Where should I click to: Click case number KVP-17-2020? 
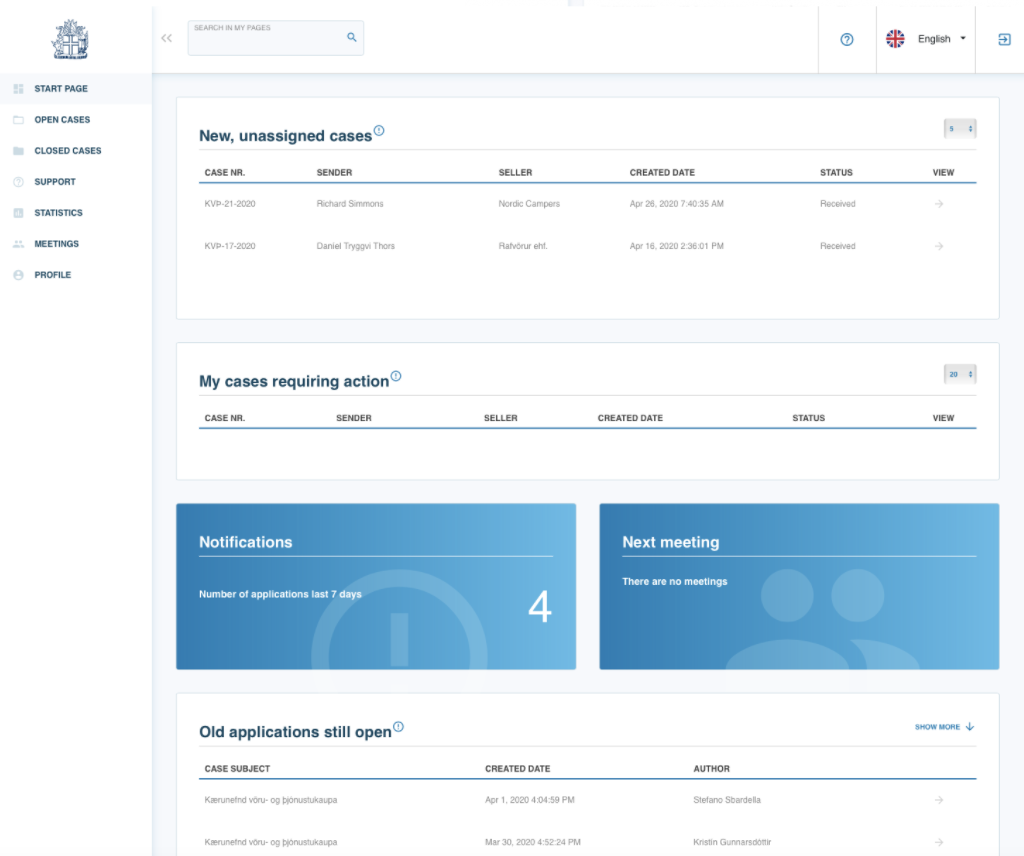pos(230,246)
